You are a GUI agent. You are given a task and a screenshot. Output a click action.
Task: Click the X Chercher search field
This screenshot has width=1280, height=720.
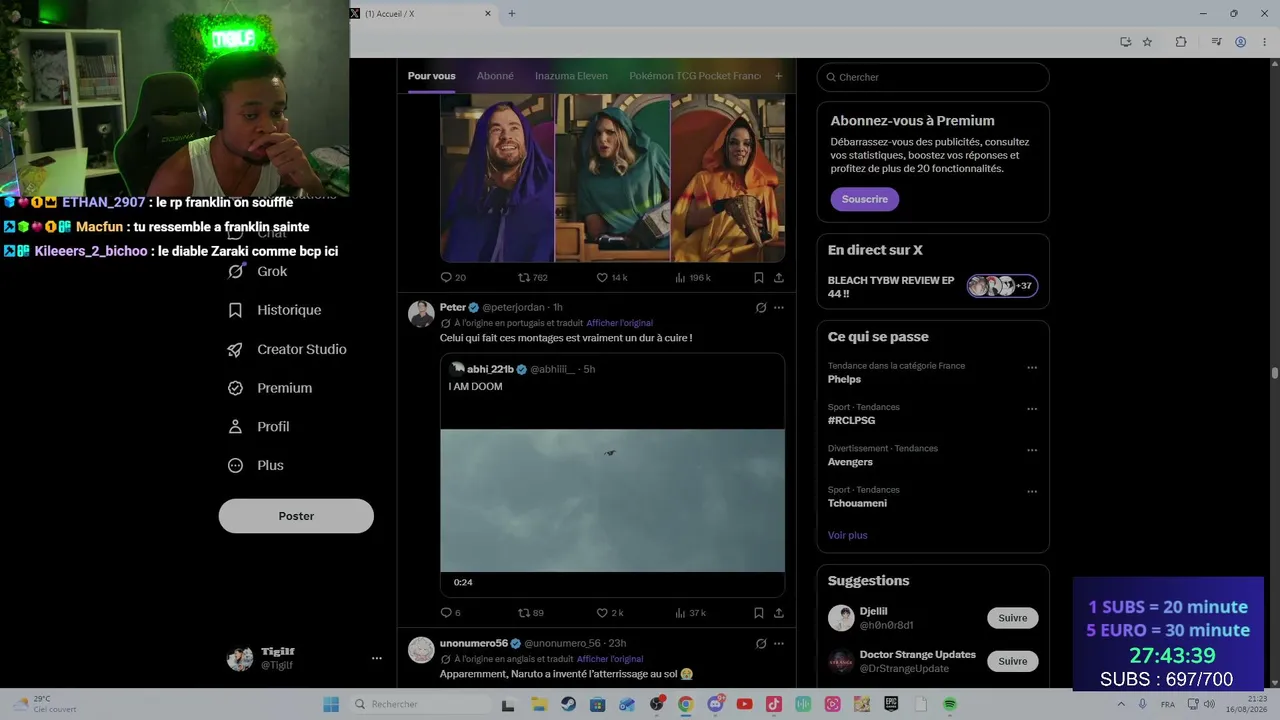click(x=933, y=77)
